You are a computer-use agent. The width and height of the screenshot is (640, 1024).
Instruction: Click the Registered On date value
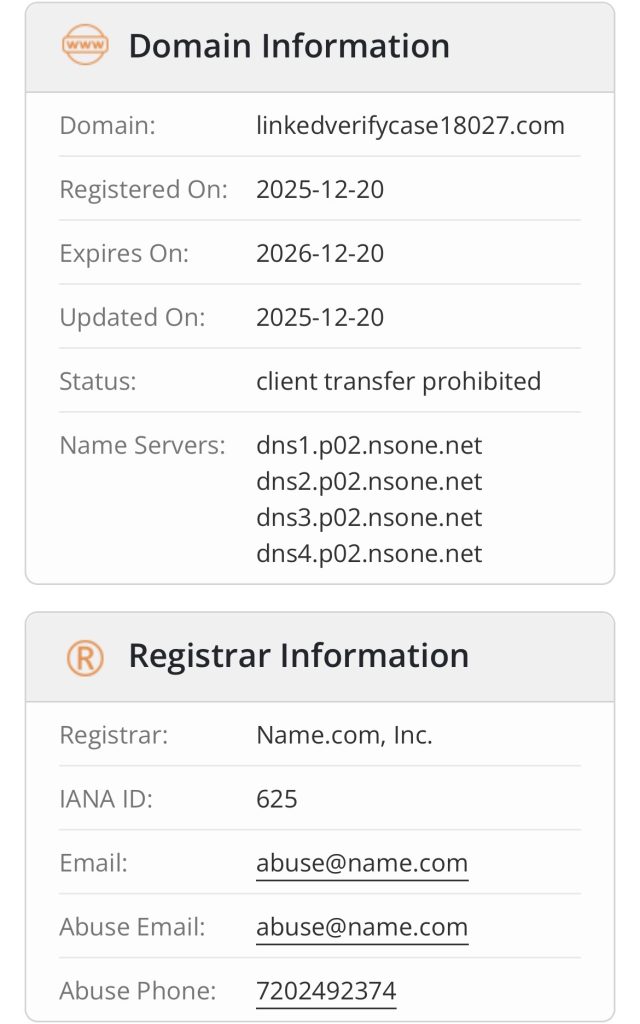(x=320, y=189)
